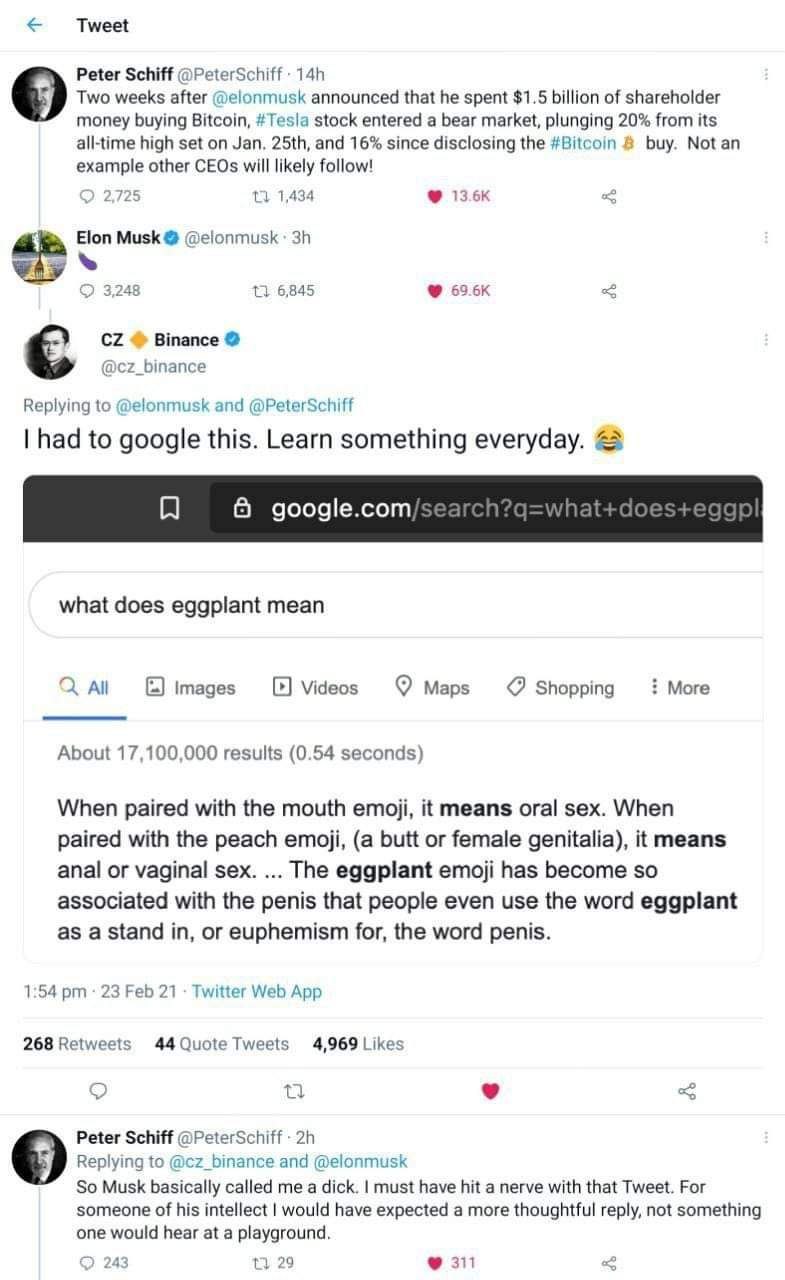Share Elon Musk's tweet

pos(609,291)
